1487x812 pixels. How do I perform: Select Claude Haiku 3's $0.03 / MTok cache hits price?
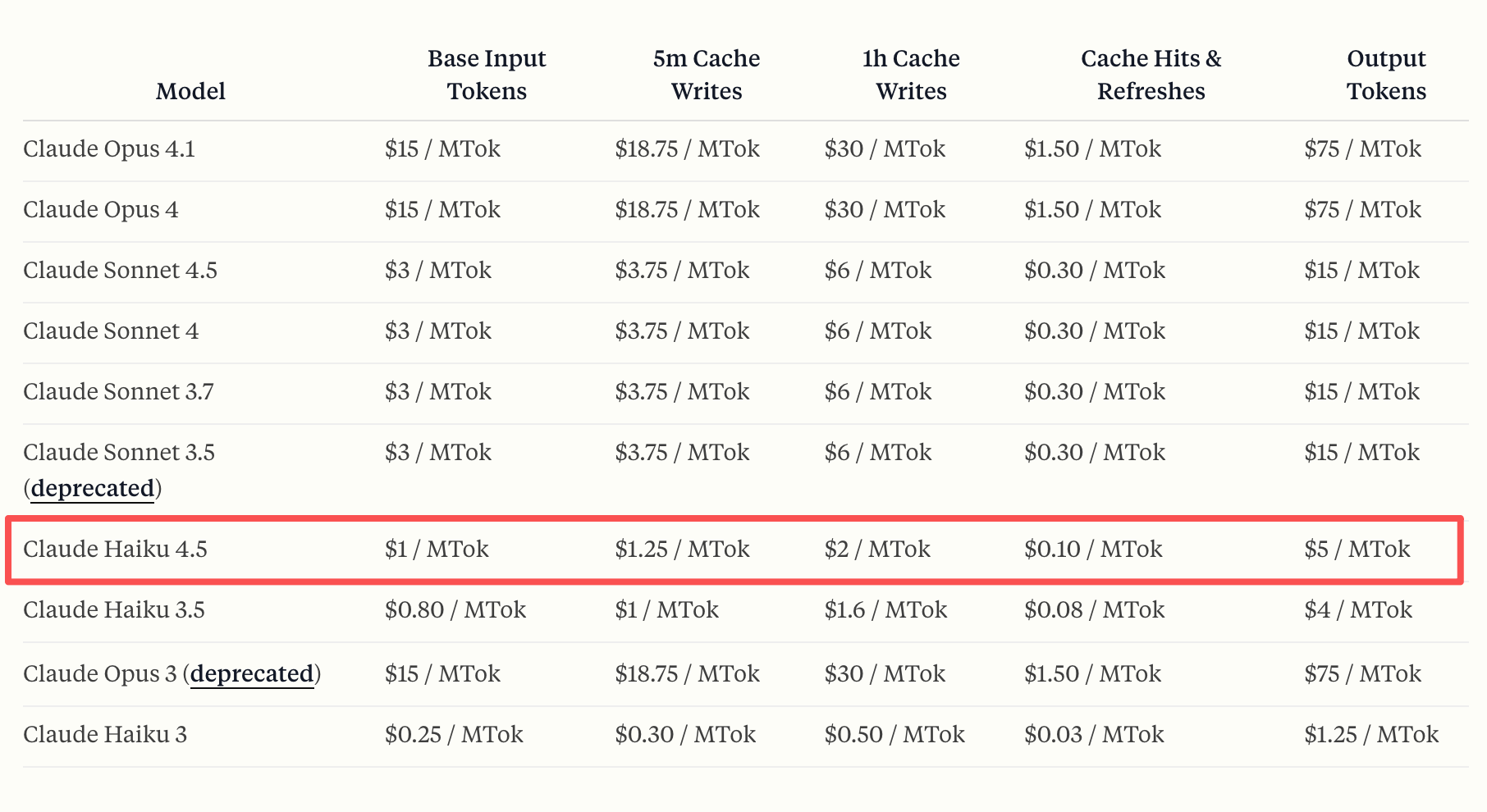pos(1094,735)
